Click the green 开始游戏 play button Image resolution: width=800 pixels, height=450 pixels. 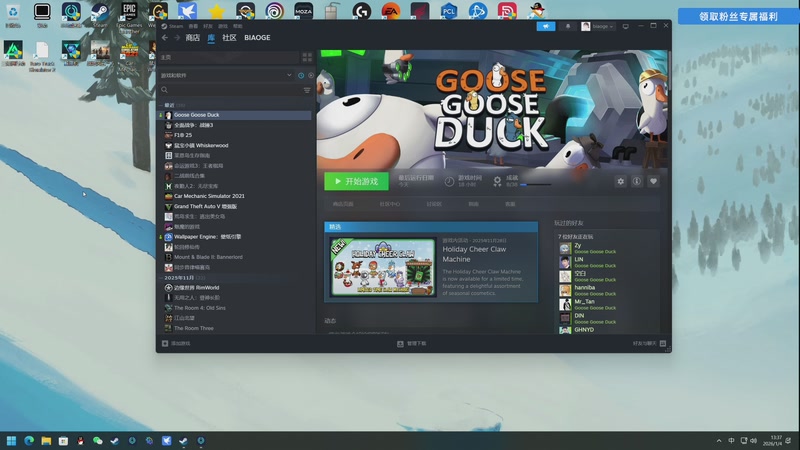(356, 182)
